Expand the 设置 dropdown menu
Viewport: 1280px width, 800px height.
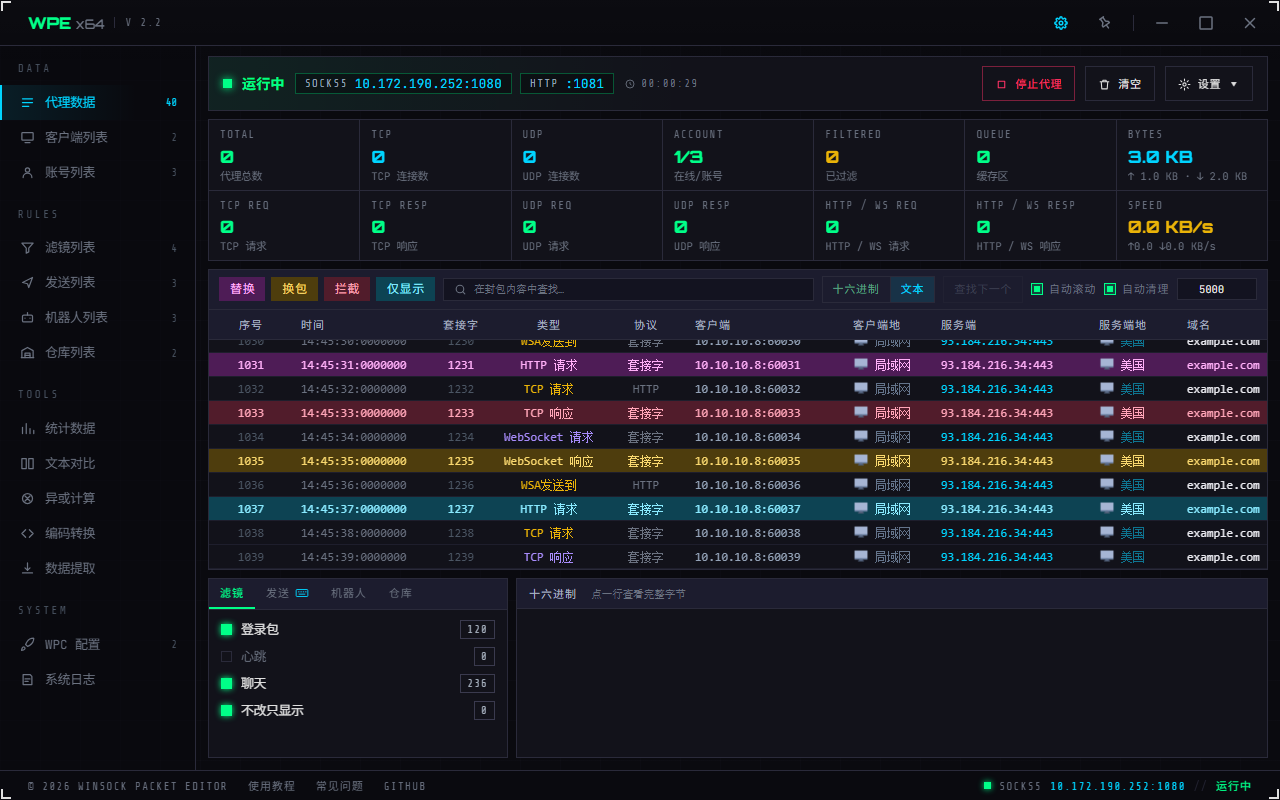click(x=1209, y=84)
